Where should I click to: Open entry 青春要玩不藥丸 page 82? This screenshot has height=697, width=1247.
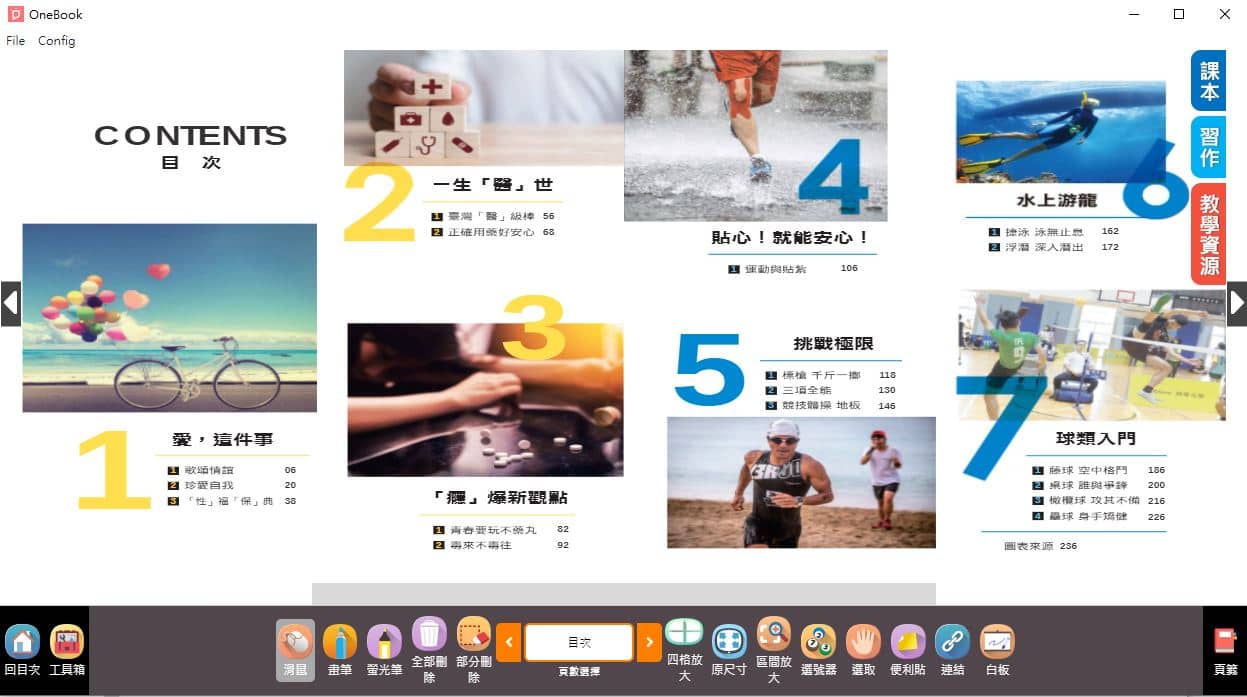pyautogui.click(x=501, y=530)
